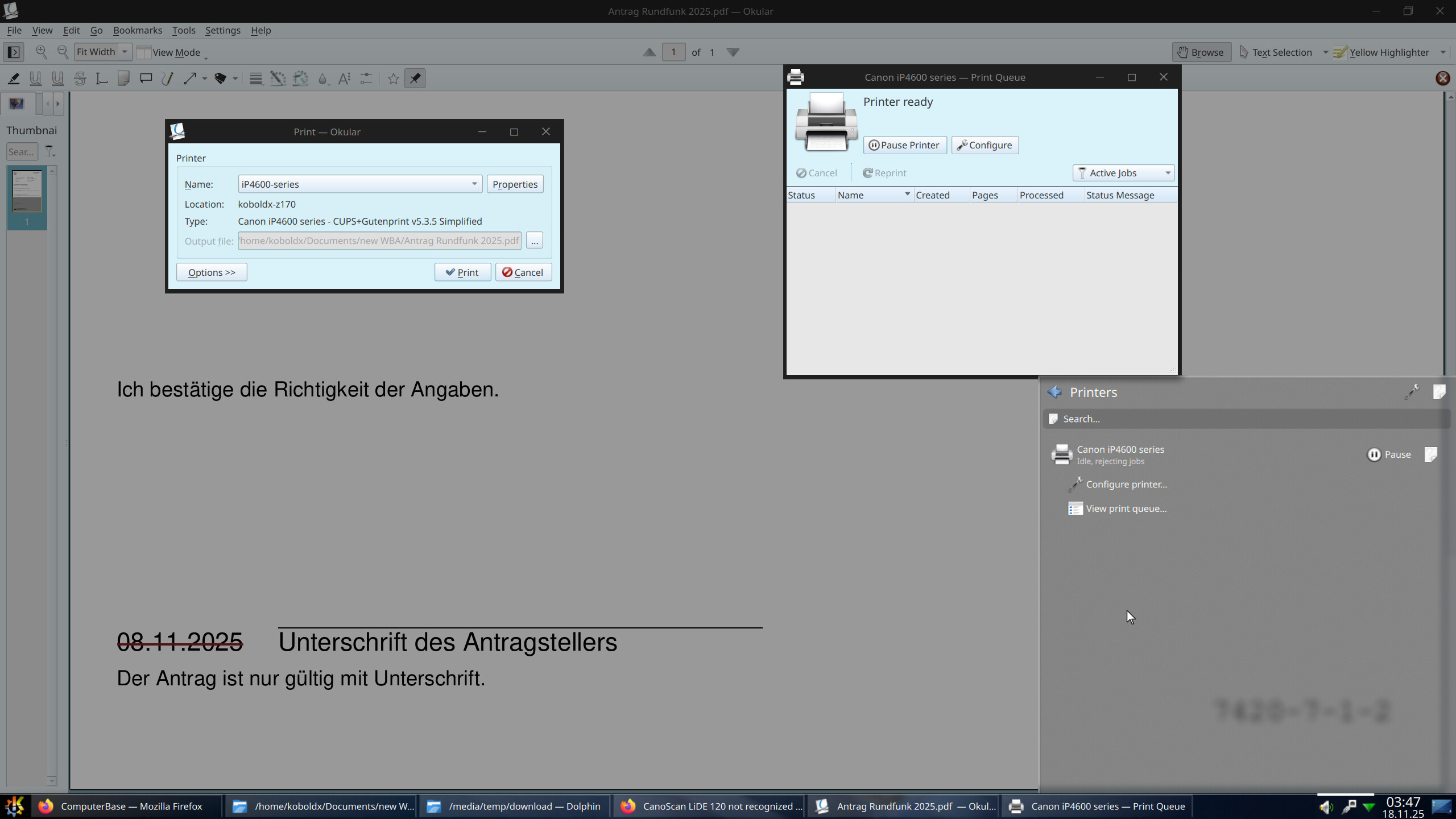Pause the Canon iP4600 printer in Printers panel

(x=1389, y=454)
